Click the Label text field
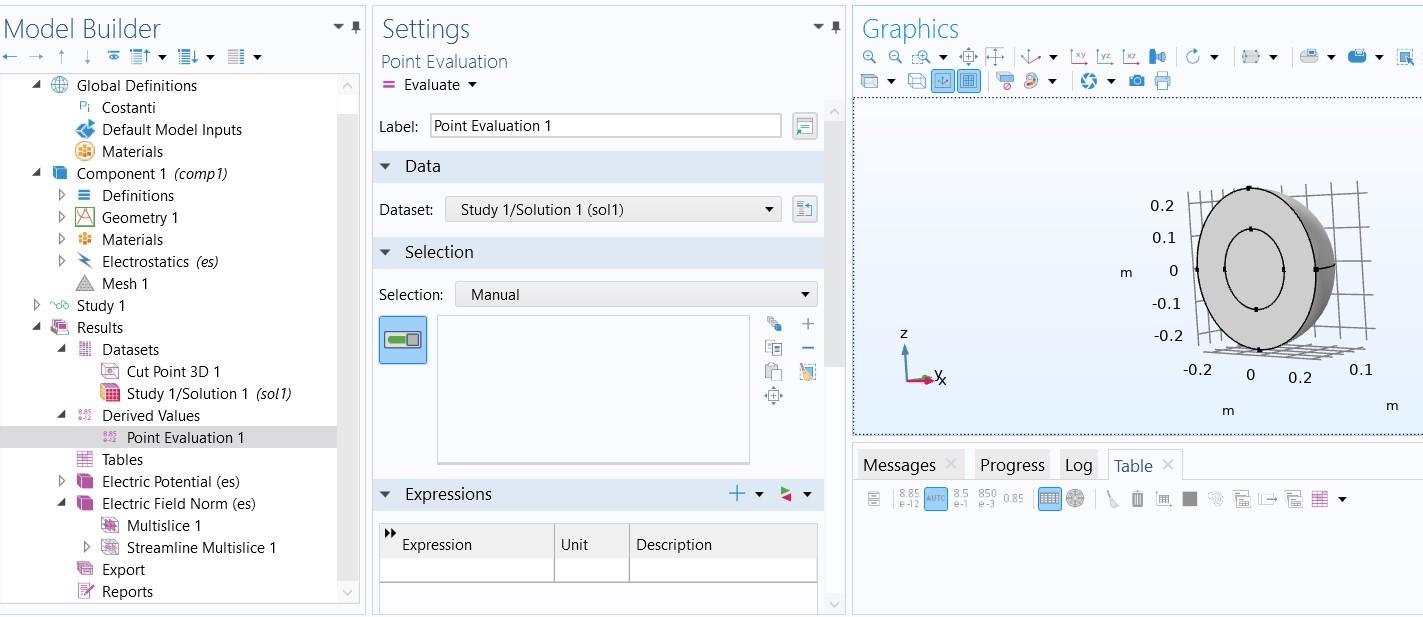 point(605,126)
